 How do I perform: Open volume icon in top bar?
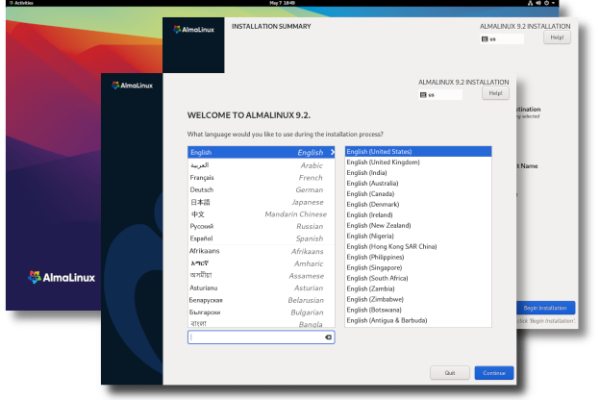(538, 3)
